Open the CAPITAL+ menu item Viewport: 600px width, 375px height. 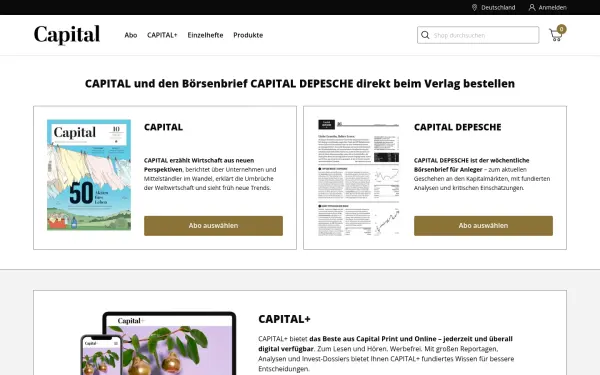click(162, 35)
